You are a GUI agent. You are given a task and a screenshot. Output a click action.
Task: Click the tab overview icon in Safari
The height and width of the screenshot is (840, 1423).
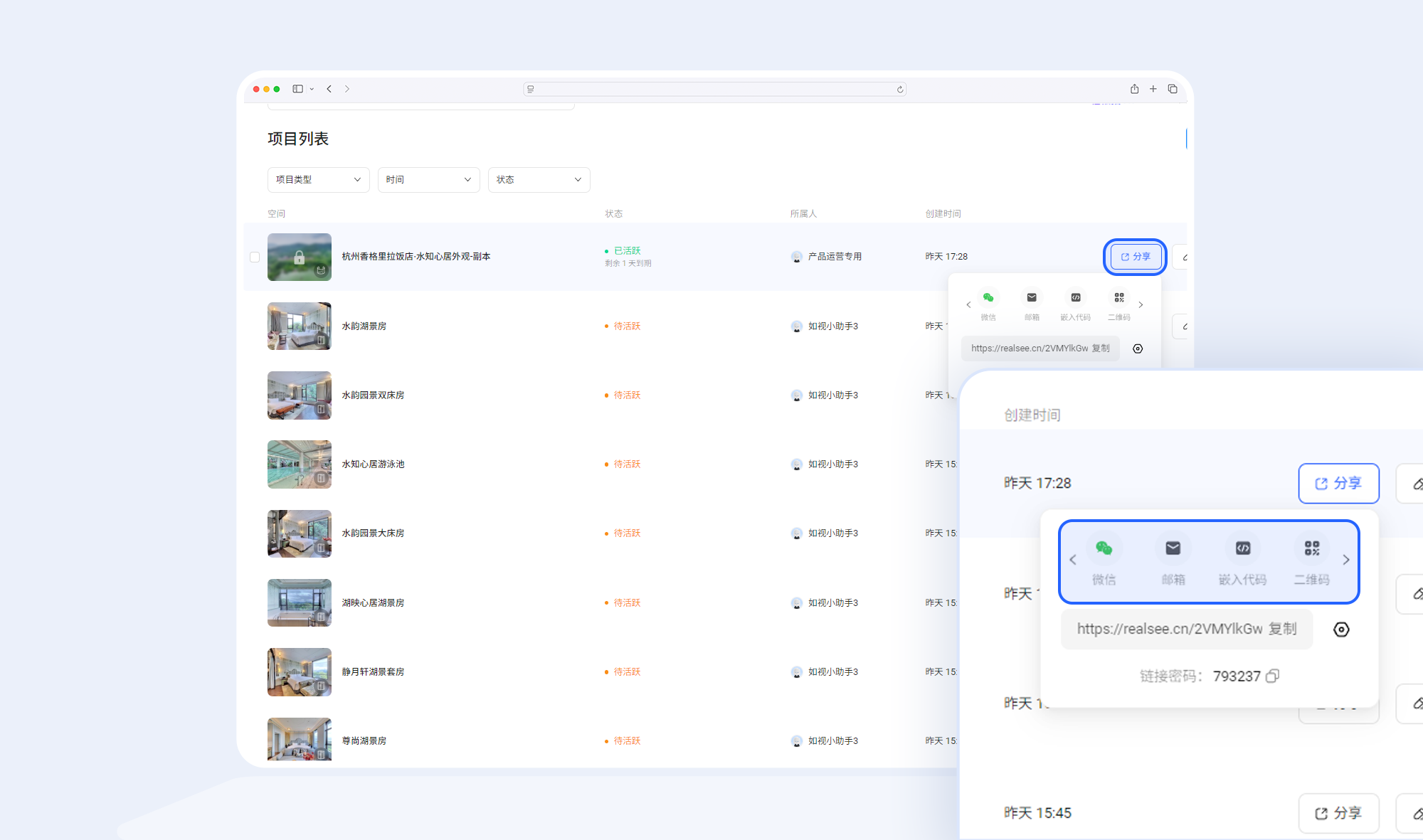[1173, 89]
